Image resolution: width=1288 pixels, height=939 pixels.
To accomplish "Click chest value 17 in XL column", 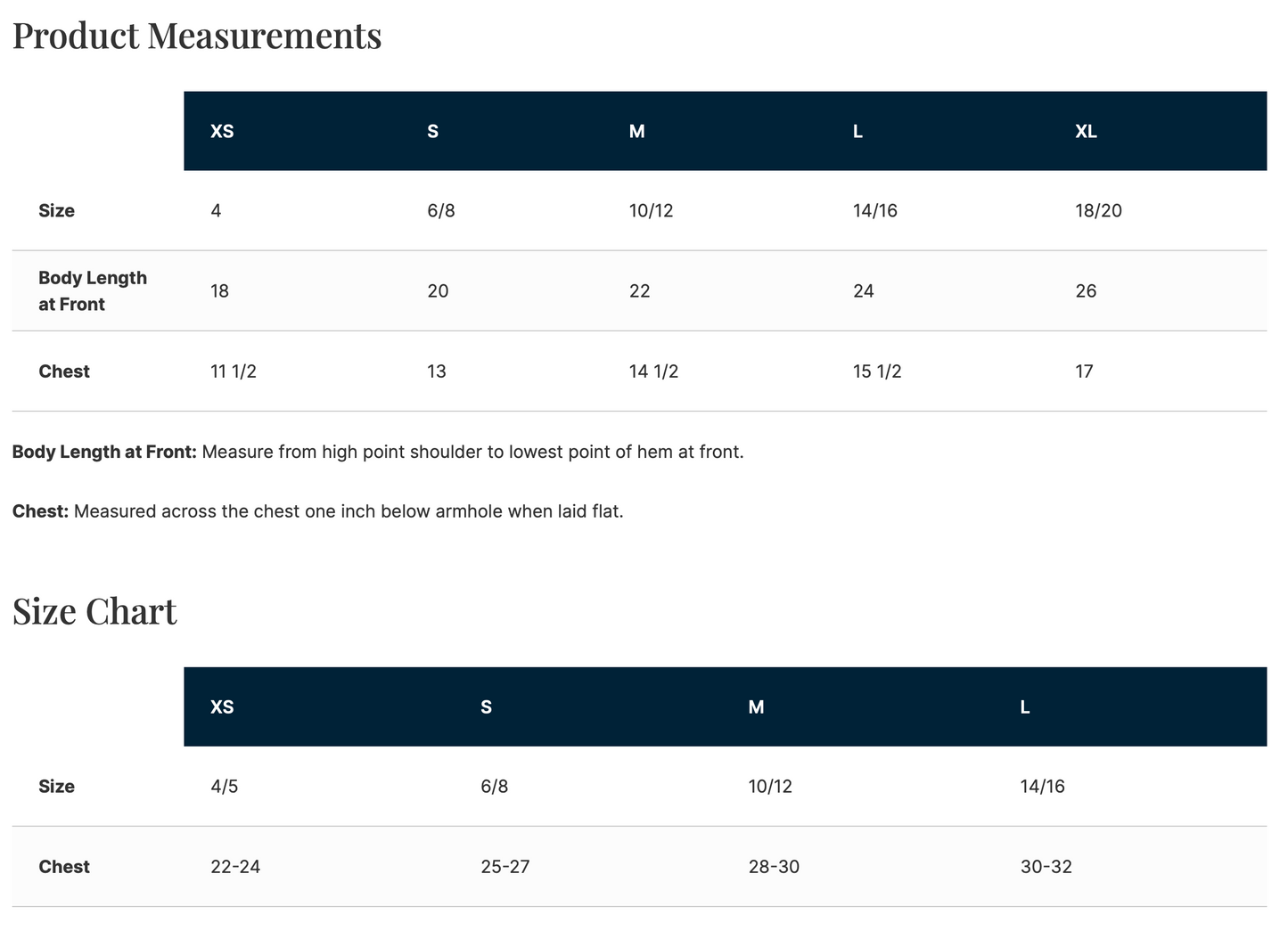I will [1084, 372].
